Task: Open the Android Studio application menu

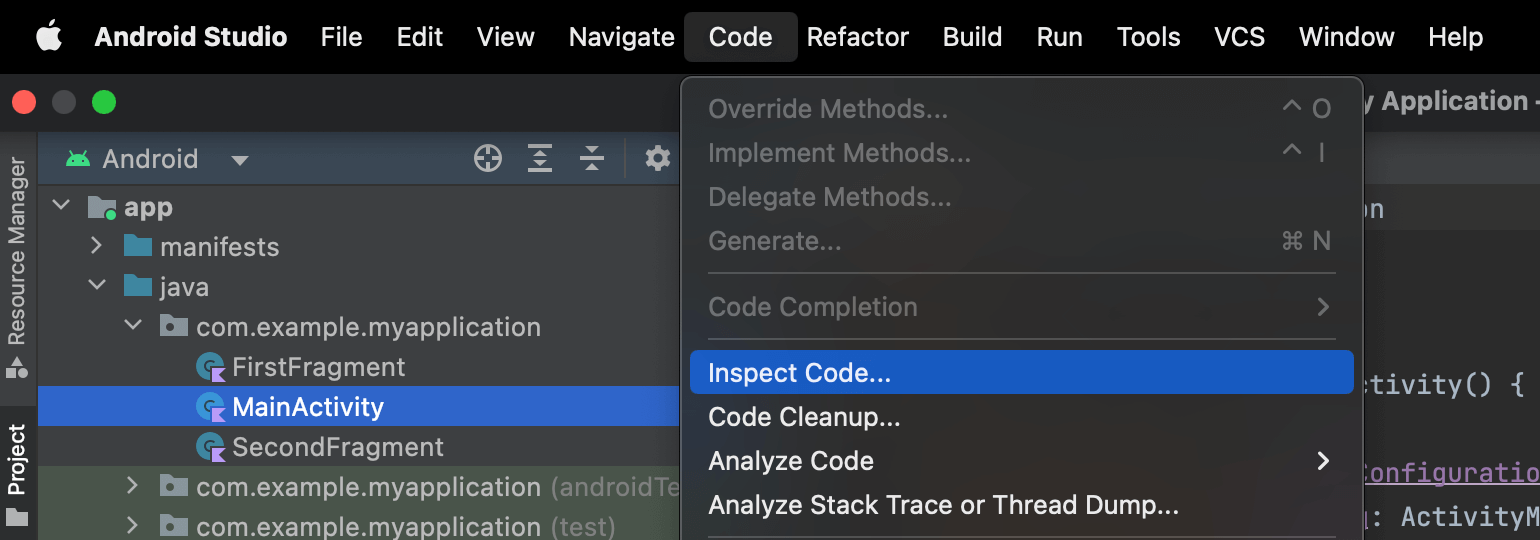Action: (x=191, y=37)
